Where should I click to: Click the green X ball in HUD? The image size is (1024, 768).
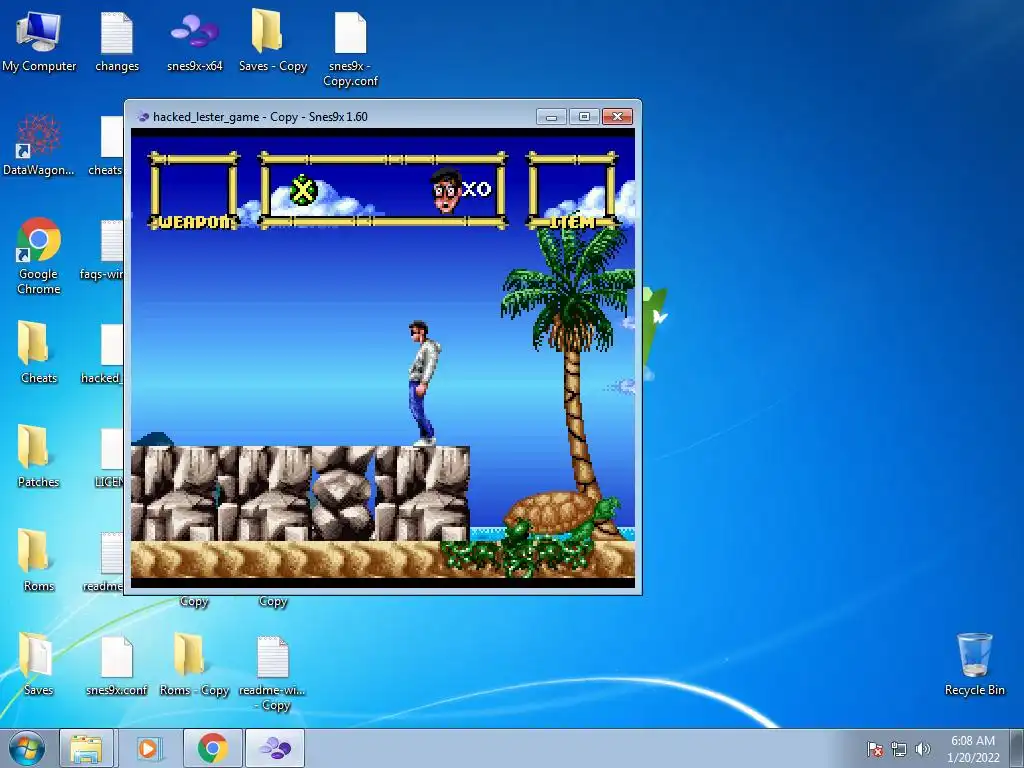pyautogui.click(x=304, y=190)
